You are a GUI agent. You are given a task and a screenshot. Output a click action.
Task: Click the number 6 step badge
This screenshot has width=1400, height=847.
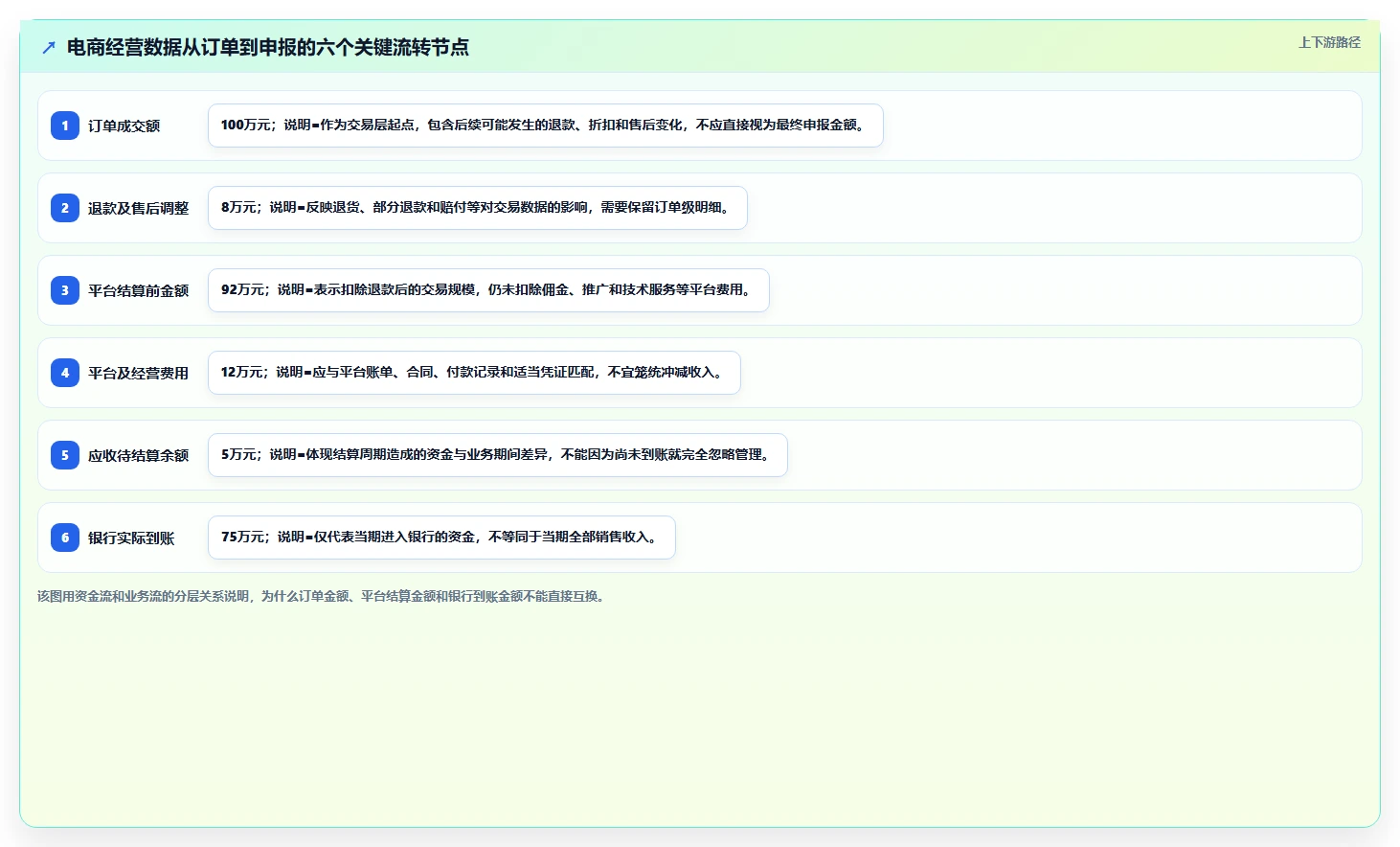pyautogui.click(x=65, y=538)
